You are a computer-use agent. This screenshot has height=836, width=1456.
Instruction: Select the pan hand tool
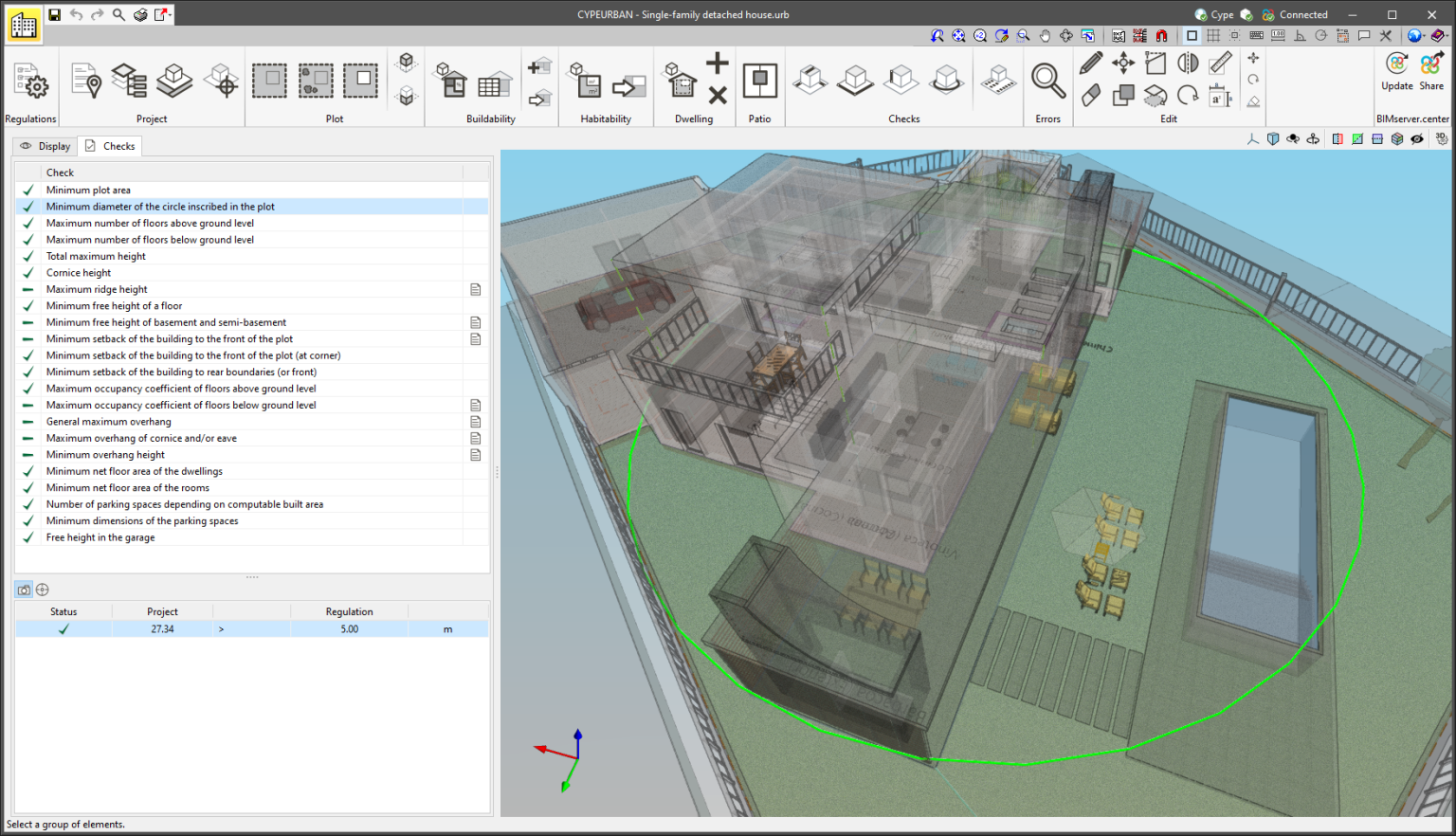1045,35
